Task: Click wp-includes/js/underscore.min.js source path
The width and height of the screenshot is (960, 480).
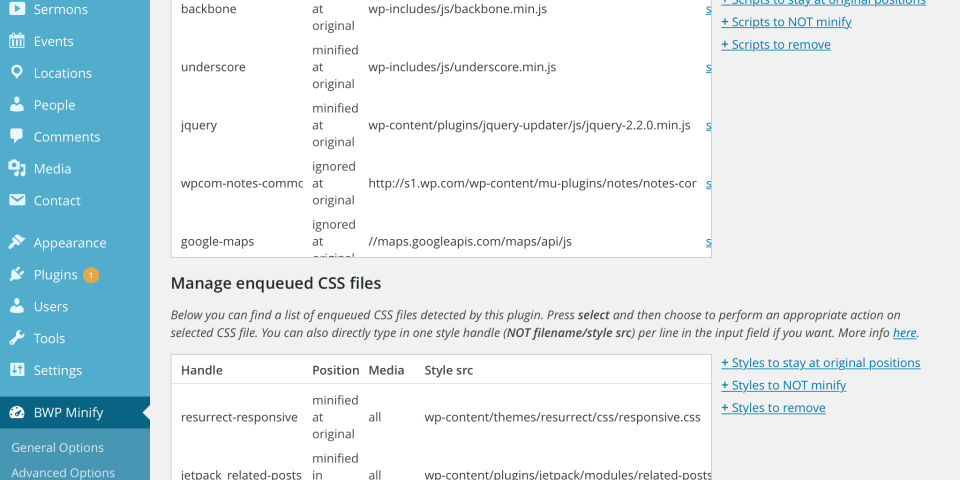Action: [462, 67]
